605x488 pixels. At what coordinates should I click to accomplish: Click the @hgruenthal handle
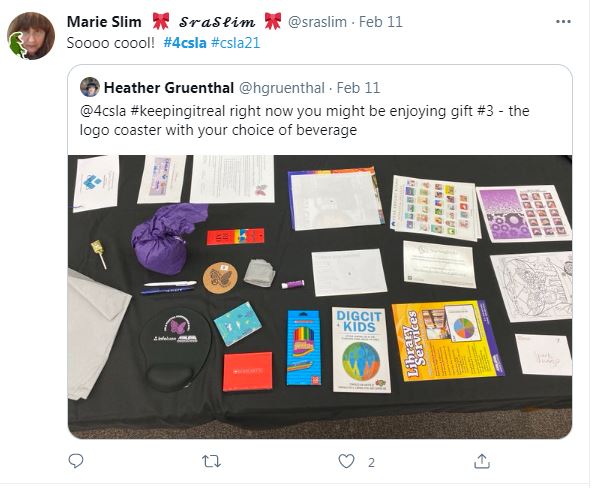click(282, 88)
